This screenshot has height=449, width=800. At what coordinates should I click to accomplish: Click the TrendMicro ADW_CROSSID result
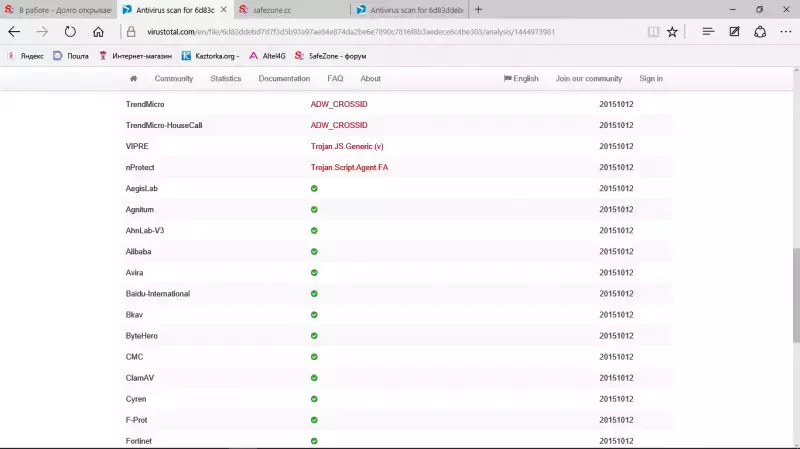[339, 104]
